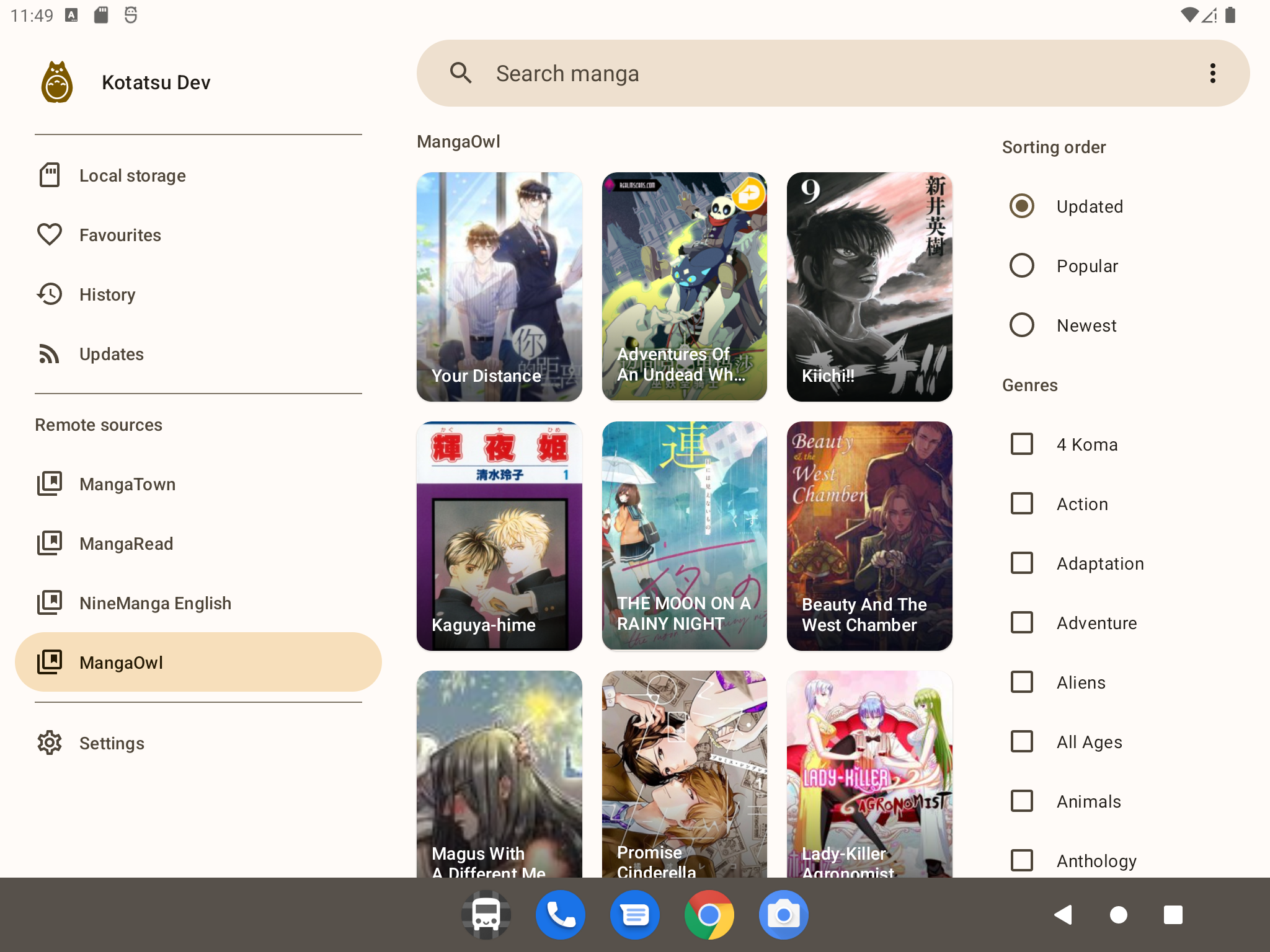Check the 4 Koma genre box
The height and width of the screenshot is (952, 1270).
click(1022, 444)
